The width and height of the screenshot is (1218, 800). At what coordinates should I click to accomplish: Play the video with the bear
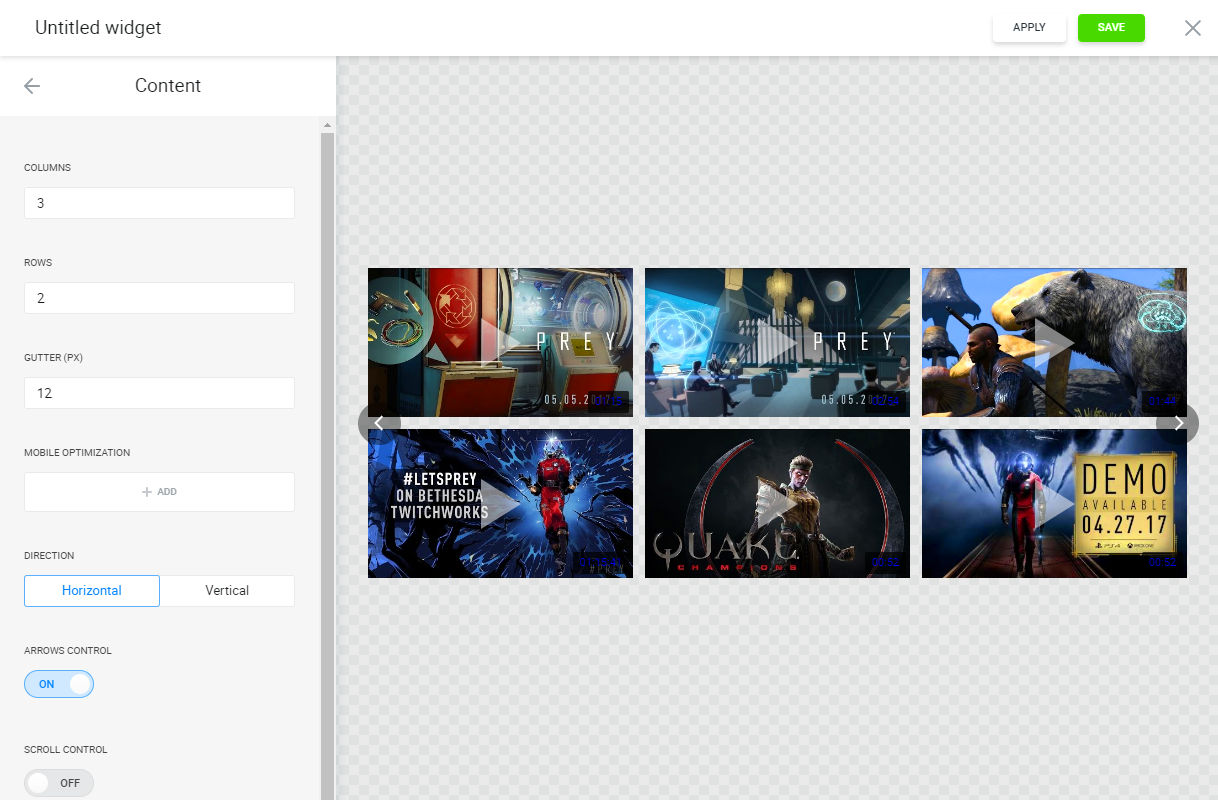click(1054, 342)
